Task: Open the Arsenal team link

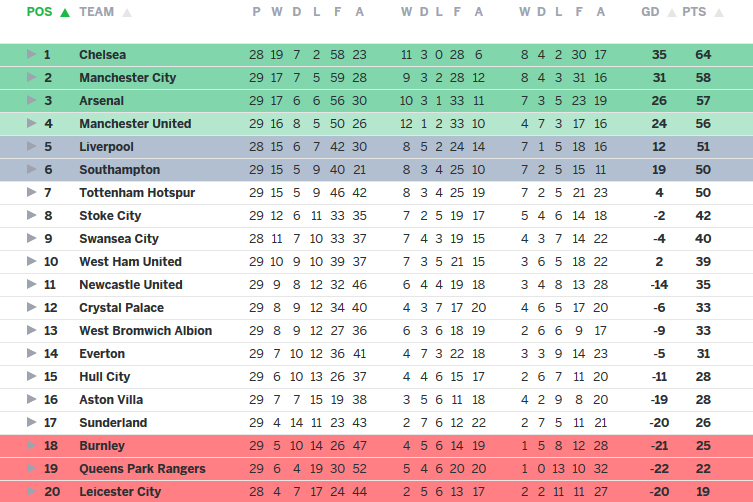Action: (x=101, y=101)
